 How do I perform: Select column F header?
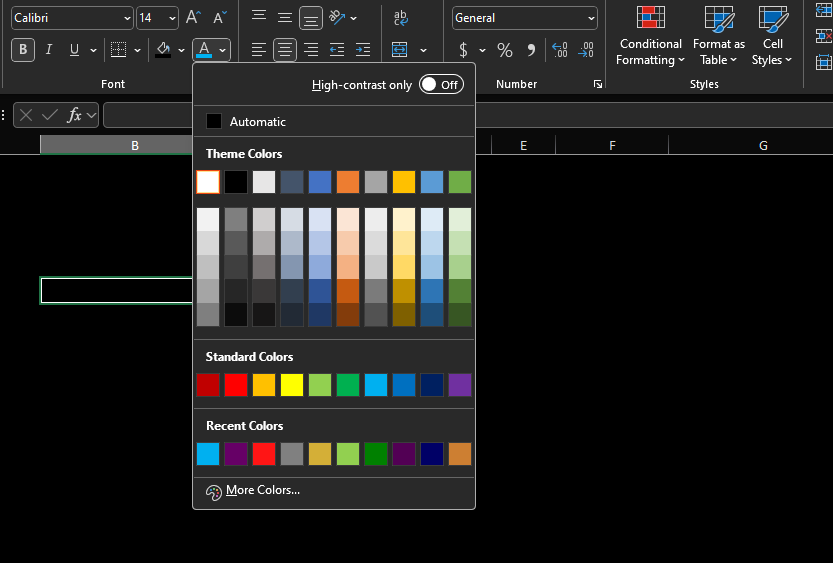tap(612, 146)
